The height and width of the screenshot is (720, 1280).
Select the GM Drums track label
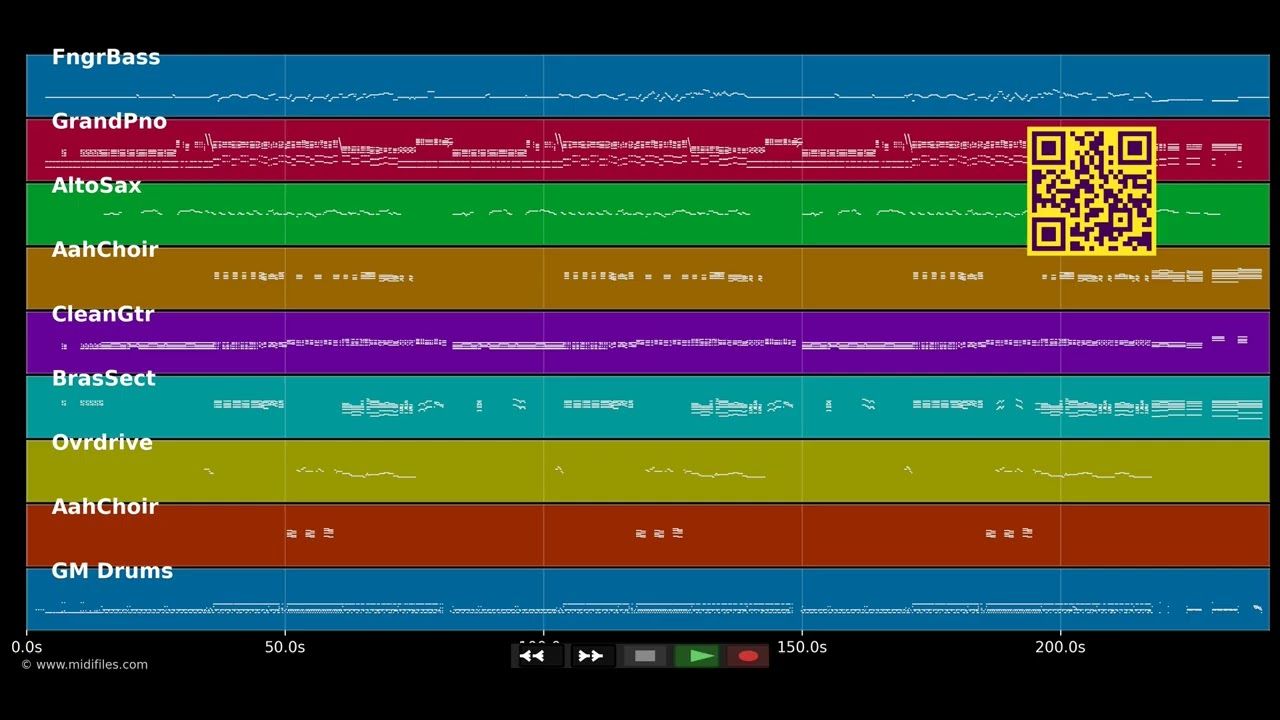click(x=112, y=571)
